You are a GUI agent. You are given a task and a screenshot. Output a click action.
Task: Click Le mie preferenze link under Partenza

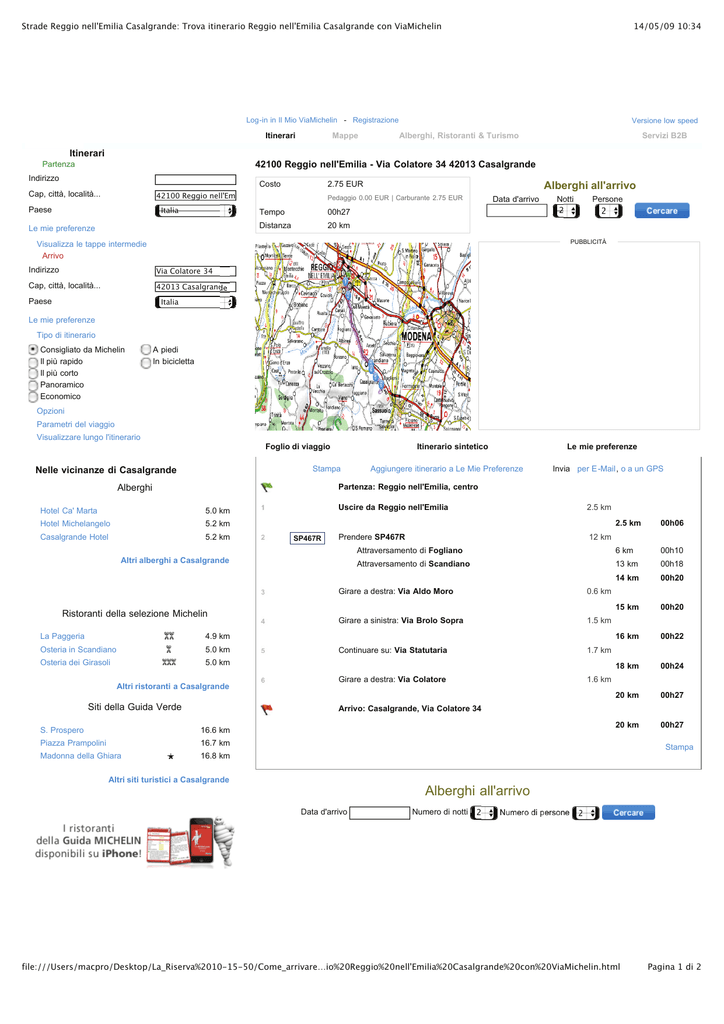tap(61, 229)
